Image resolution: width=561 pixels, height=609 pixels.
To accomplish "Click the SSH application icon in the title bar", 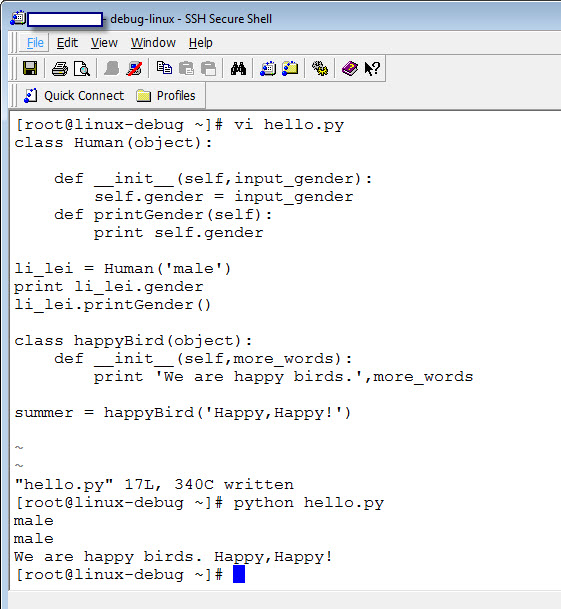I will (x=18, y=18).
